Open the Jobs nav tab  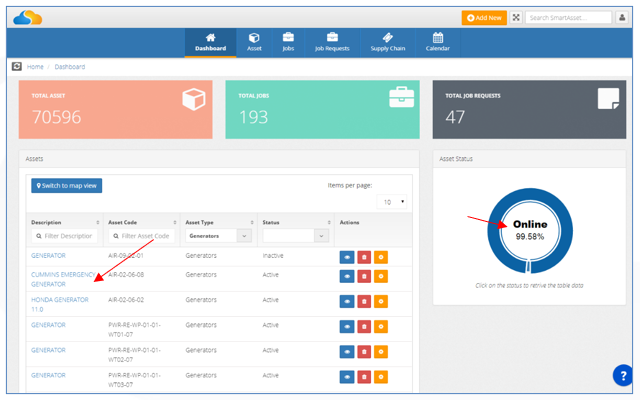point(288,43)
